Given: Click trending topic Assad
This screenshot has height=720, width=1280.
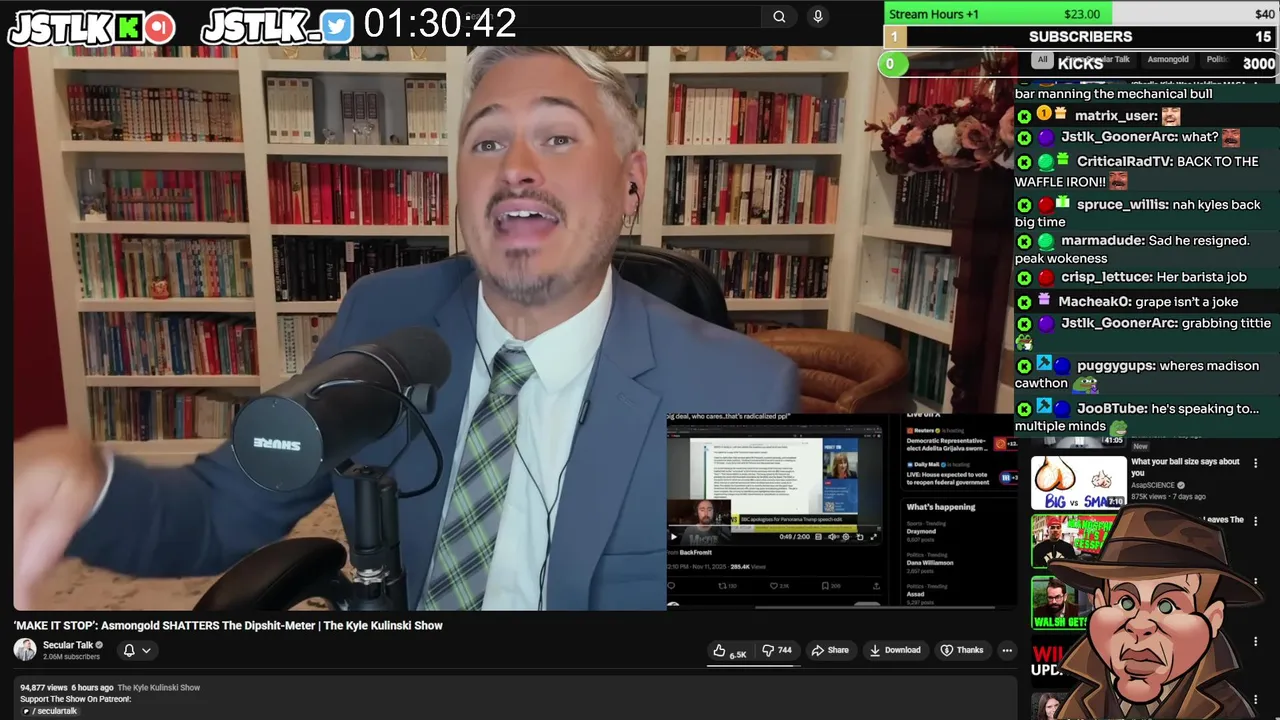Looking at the screenshot, I should (x=915, y=594).
